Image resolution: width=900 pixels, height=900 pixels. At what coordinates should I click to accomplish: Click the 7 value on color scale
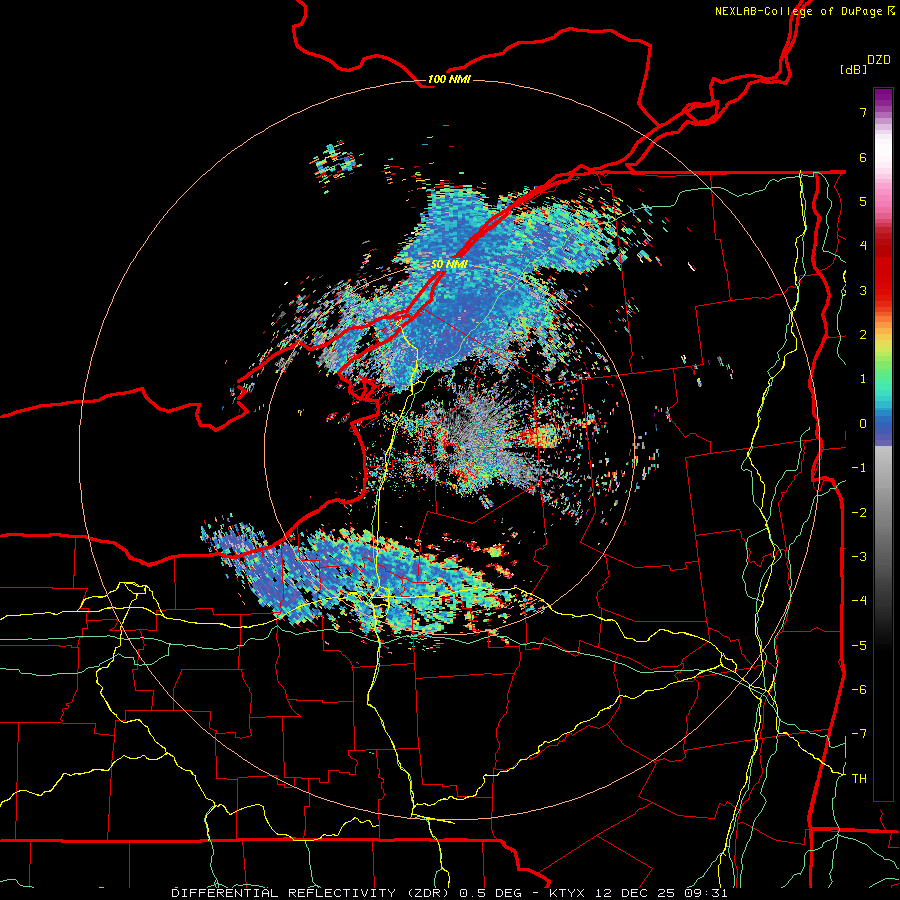863,112
